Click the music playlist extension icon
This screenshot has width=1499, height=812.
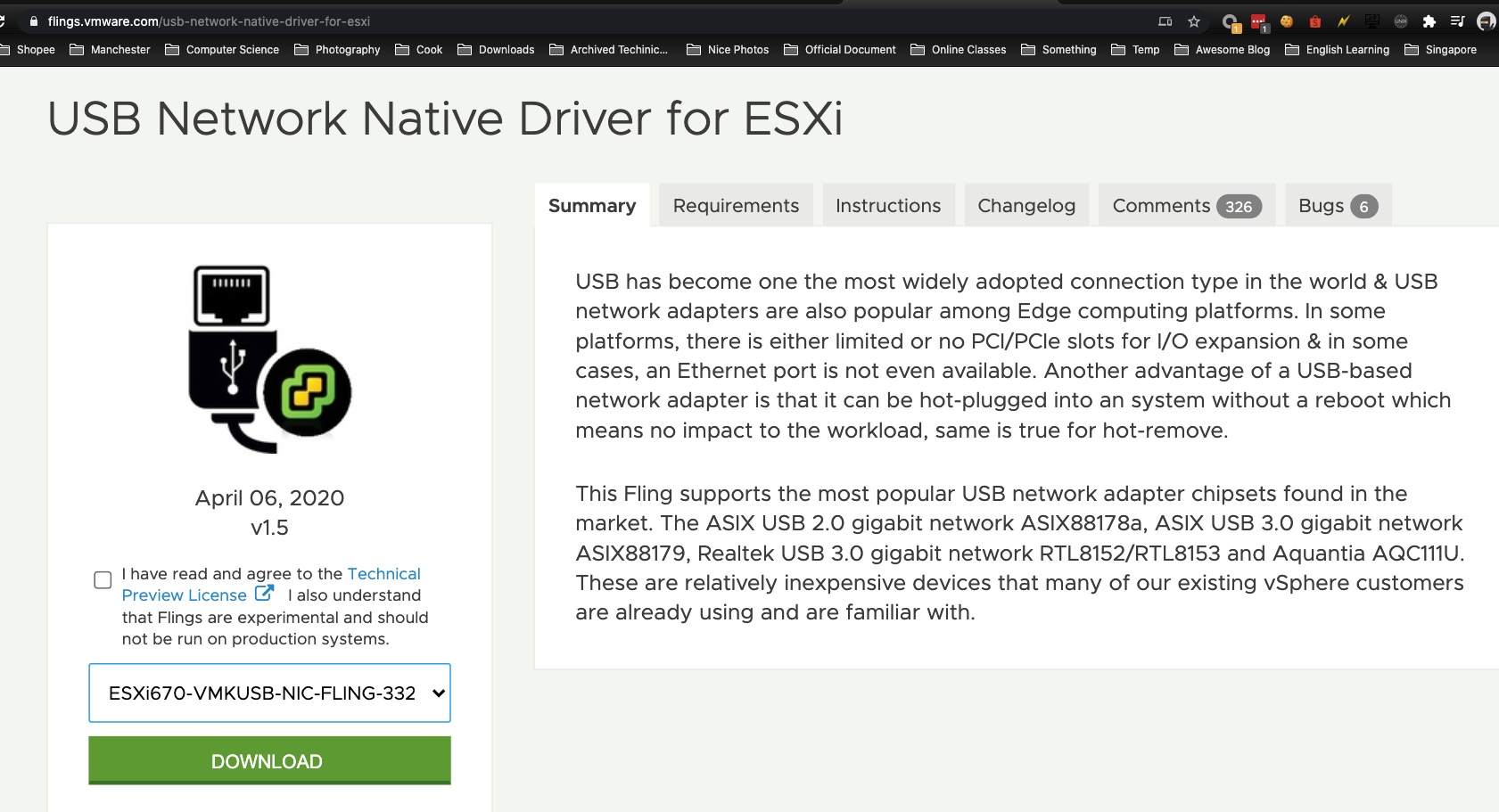click(x=1459, y=21)
